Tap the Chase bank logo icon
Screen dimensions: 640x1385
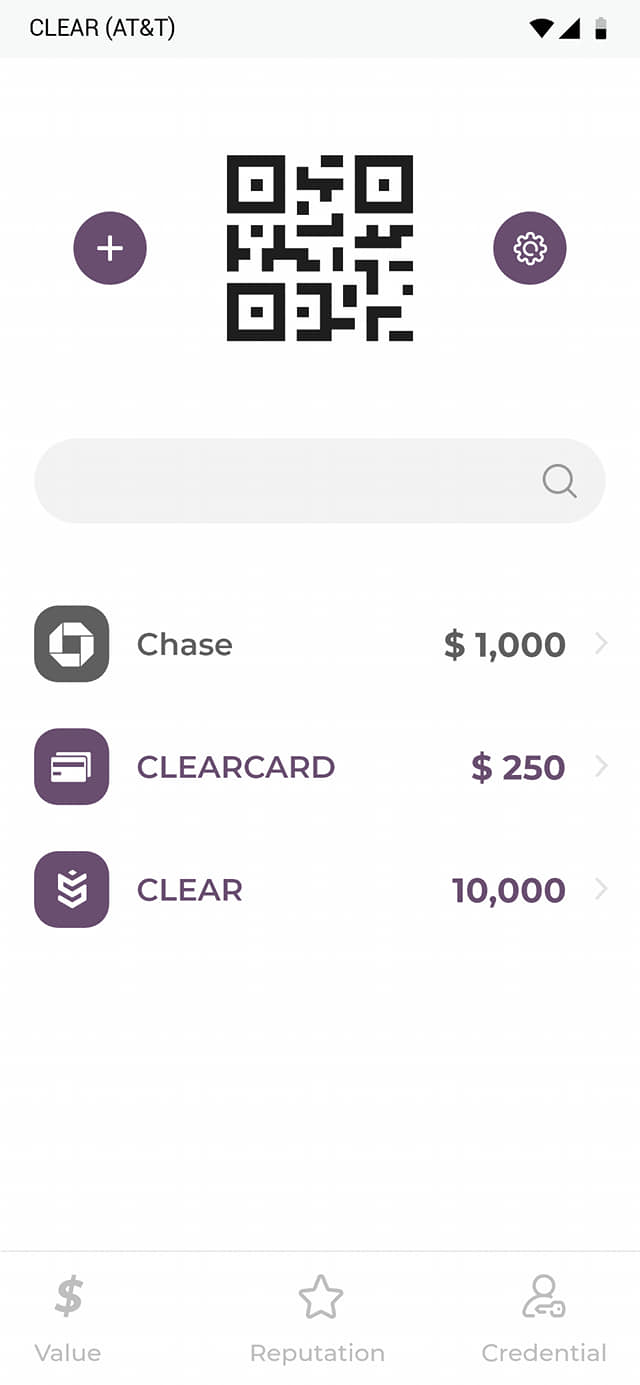[x=72, y=644]
